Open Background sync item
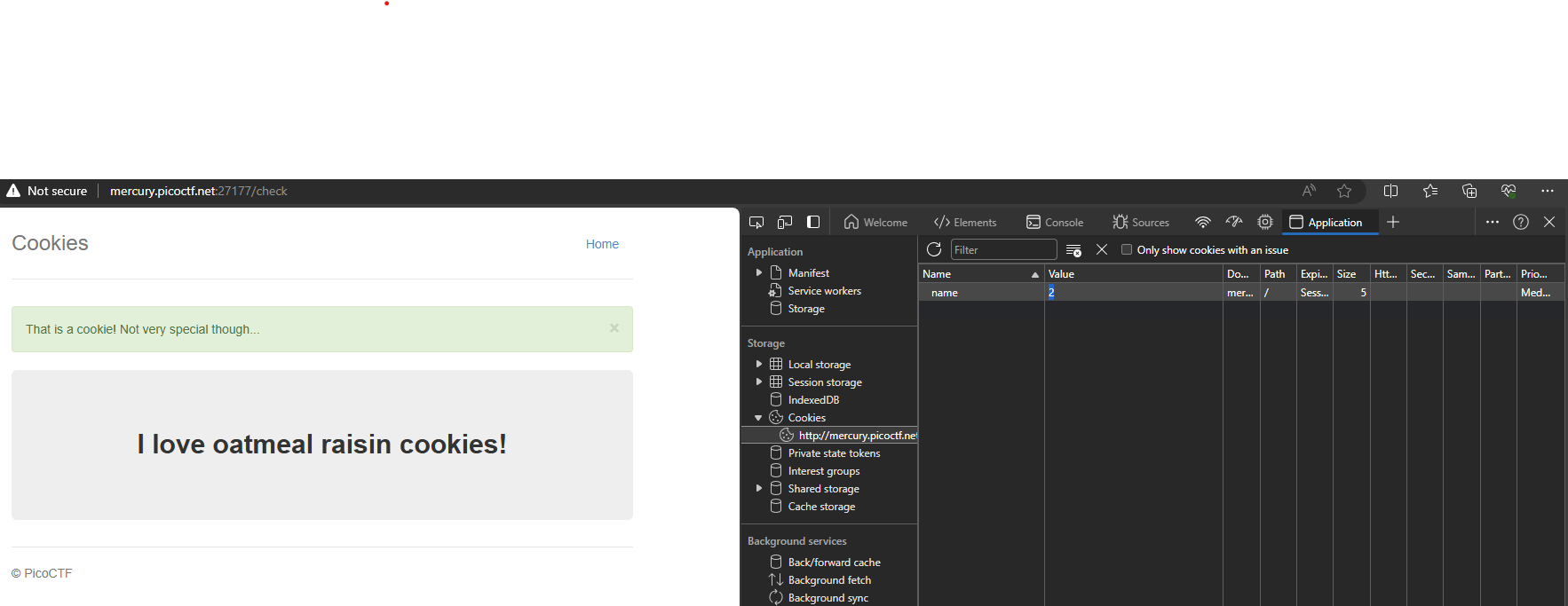 click(828, 598)
